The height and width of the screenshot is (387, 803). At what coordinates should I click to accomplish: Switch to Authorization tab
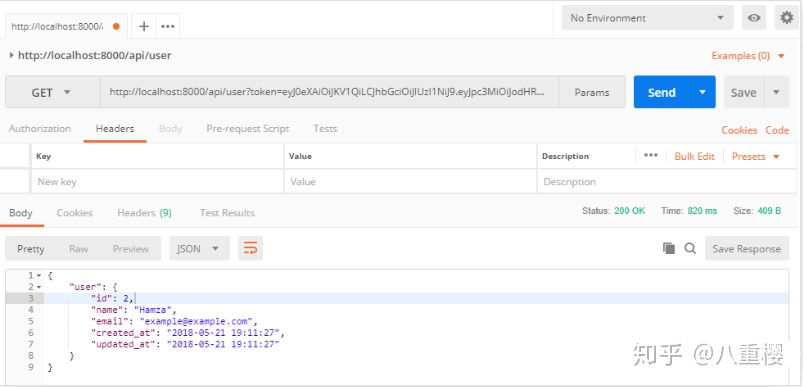40,128
